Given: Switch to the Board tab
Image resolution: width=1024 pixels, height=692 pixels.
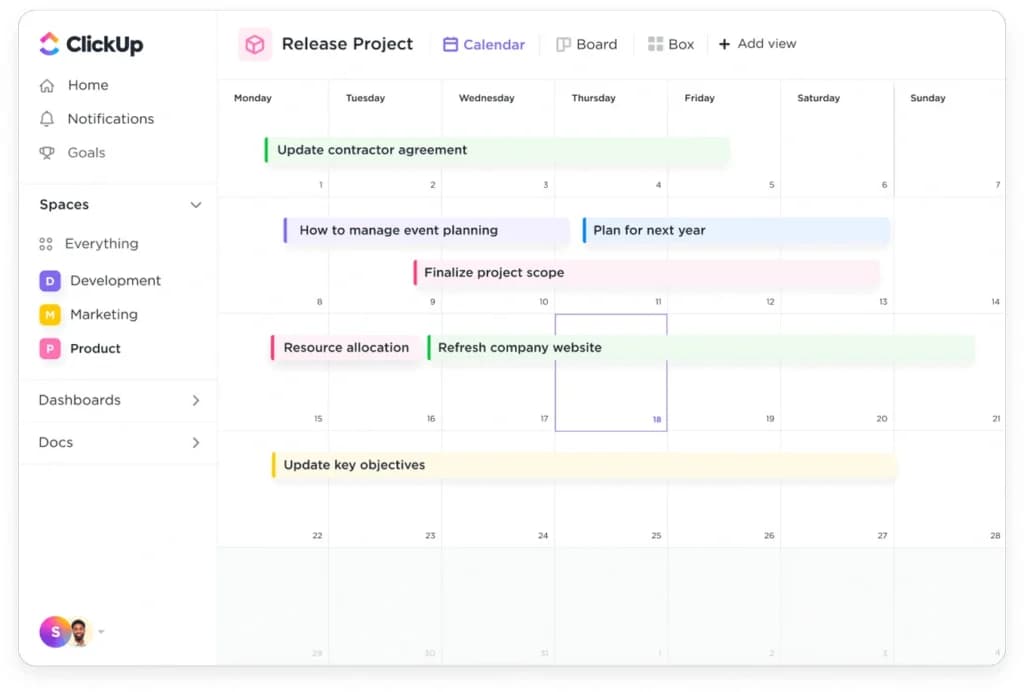Looking at the screenshot, I should (586, 44).
